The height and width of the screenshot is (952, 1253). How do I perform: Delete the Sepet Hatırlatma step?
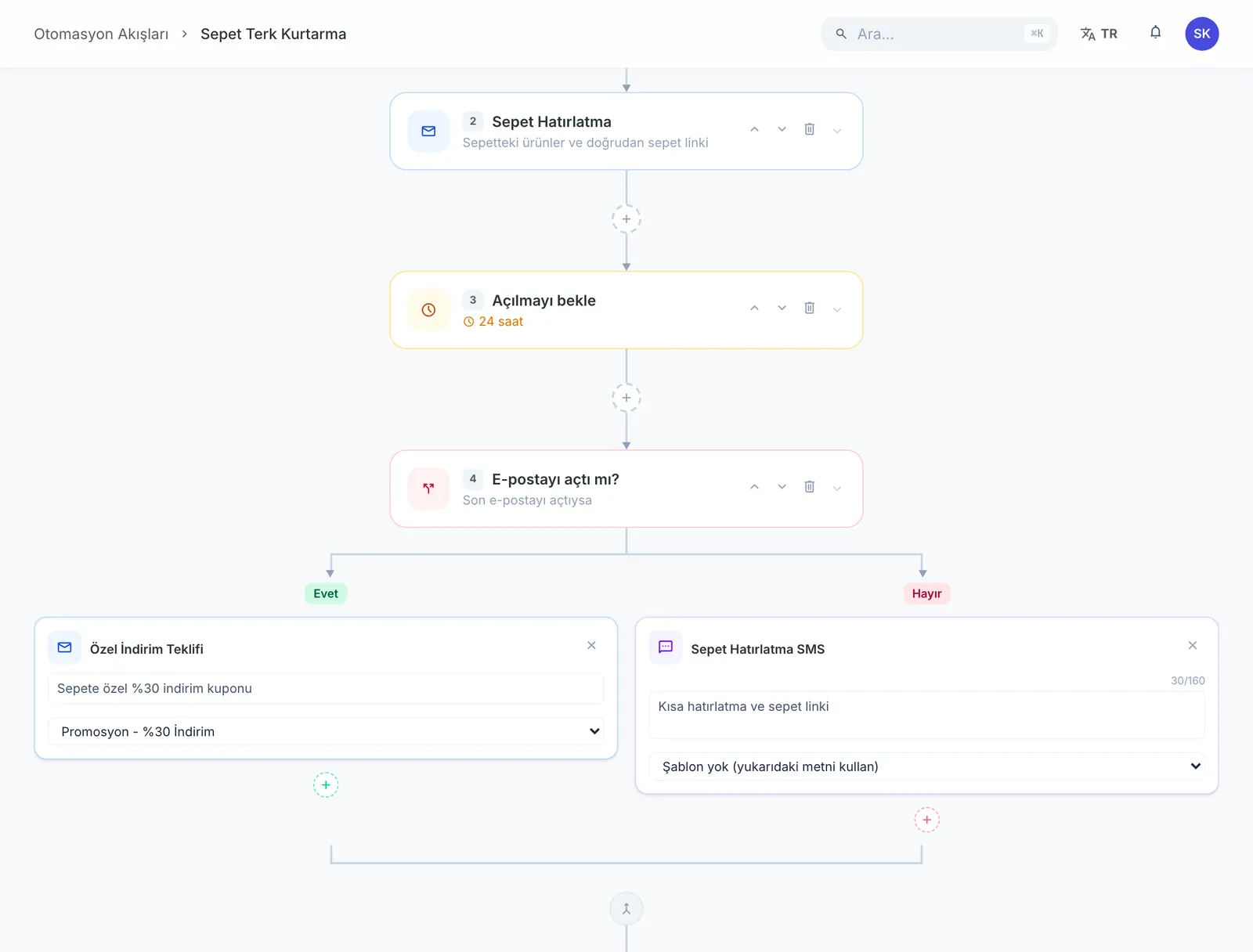tap(809, 129)
